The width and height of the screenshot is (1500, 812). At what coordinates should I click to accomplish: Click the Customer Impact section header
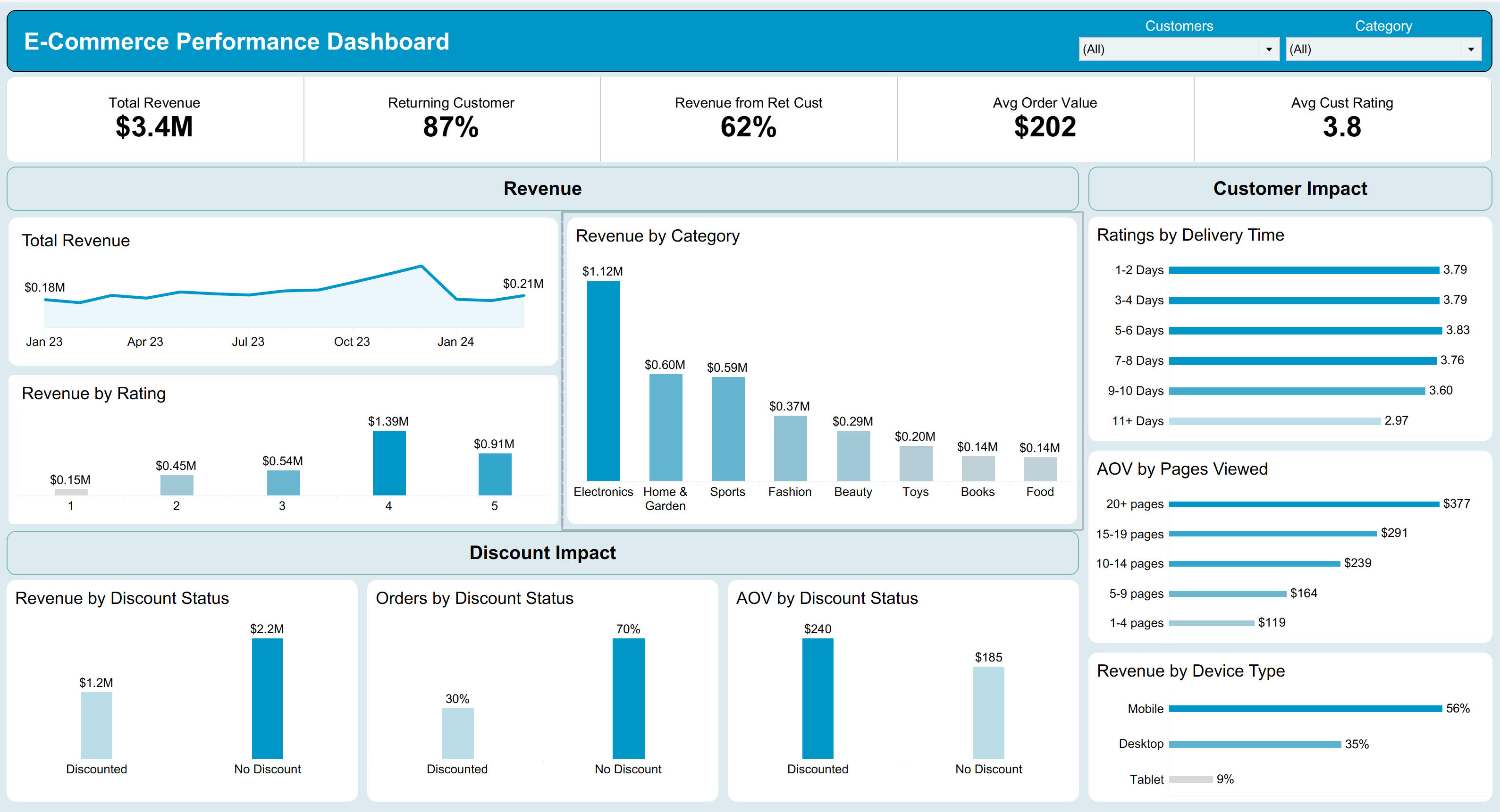click(x=1290, y=189)
